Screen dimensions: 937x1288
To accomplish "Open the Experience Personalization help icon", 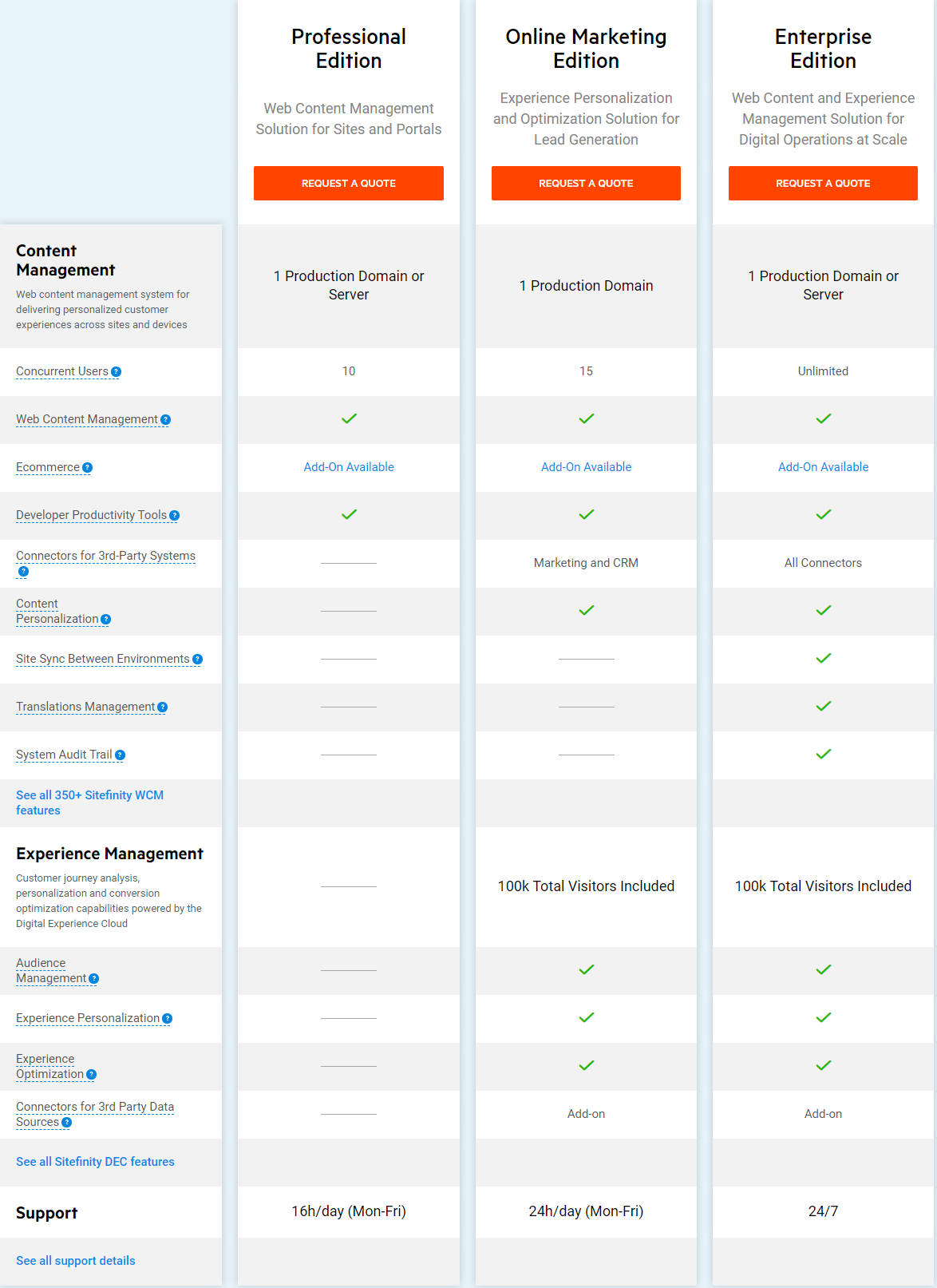I will (x=166, y=1018).
